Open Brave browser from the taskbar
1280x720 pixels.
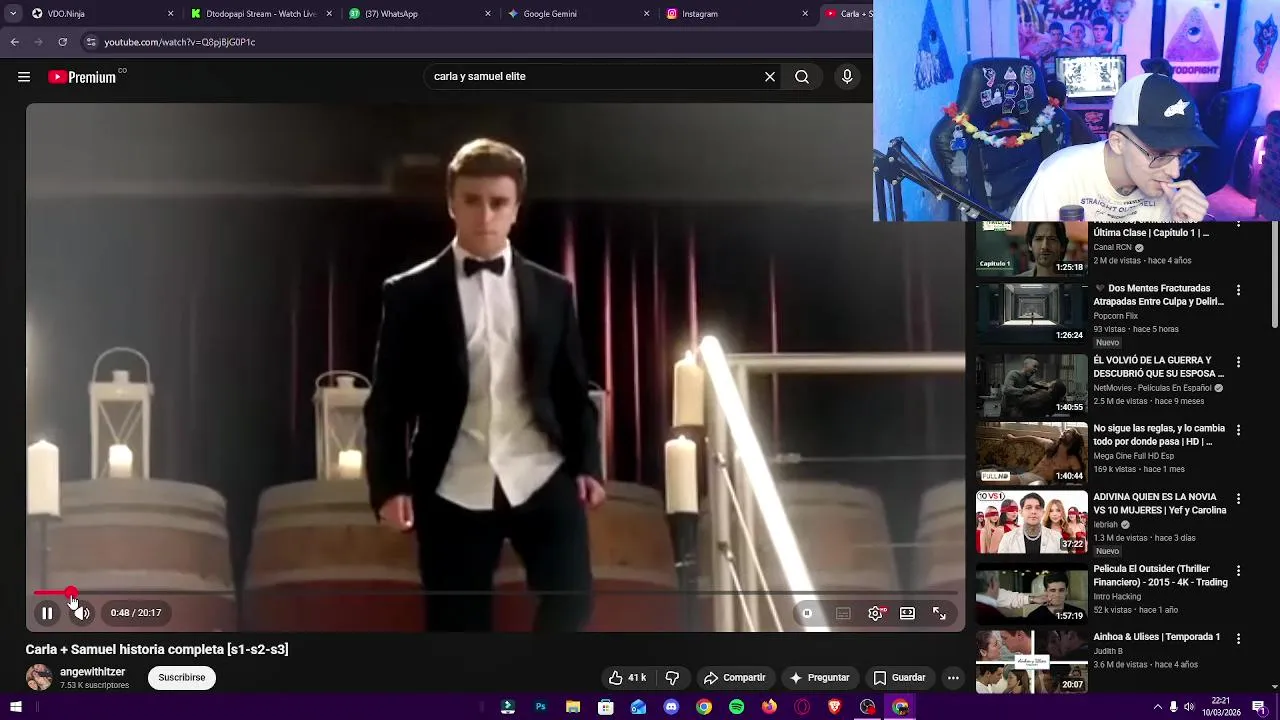pyautogui.click(x=835, y=707)
